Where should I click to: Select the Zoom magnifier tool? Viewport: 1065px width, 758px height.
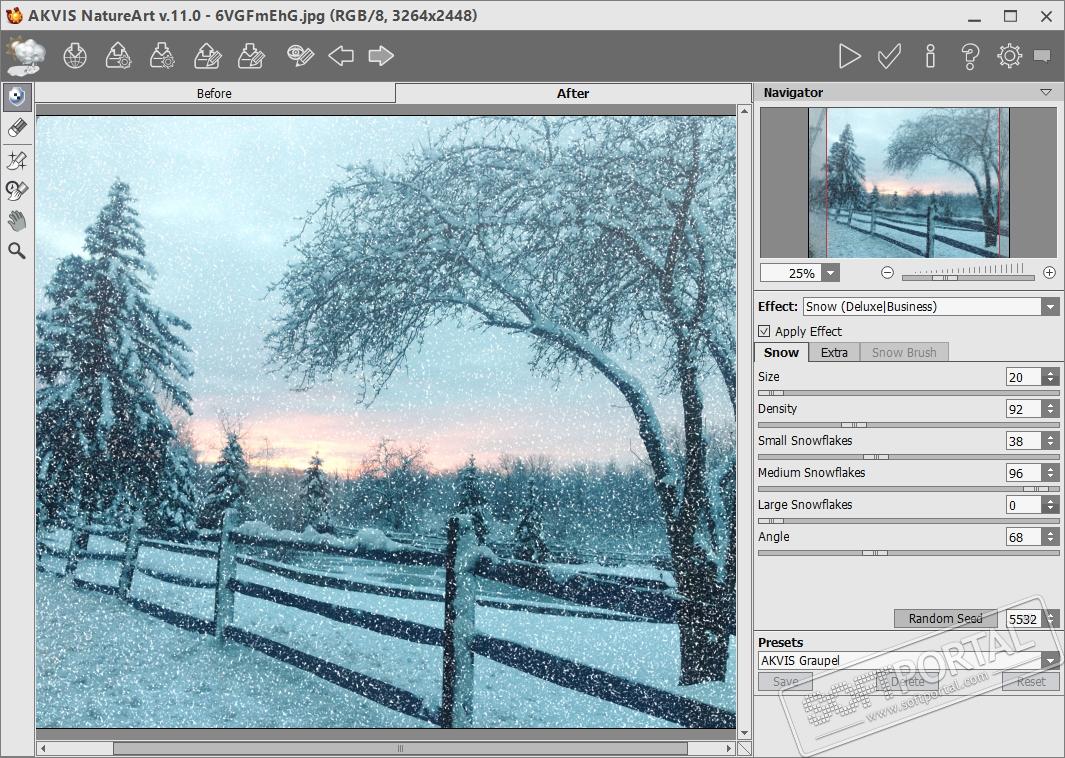click(17, 251)
